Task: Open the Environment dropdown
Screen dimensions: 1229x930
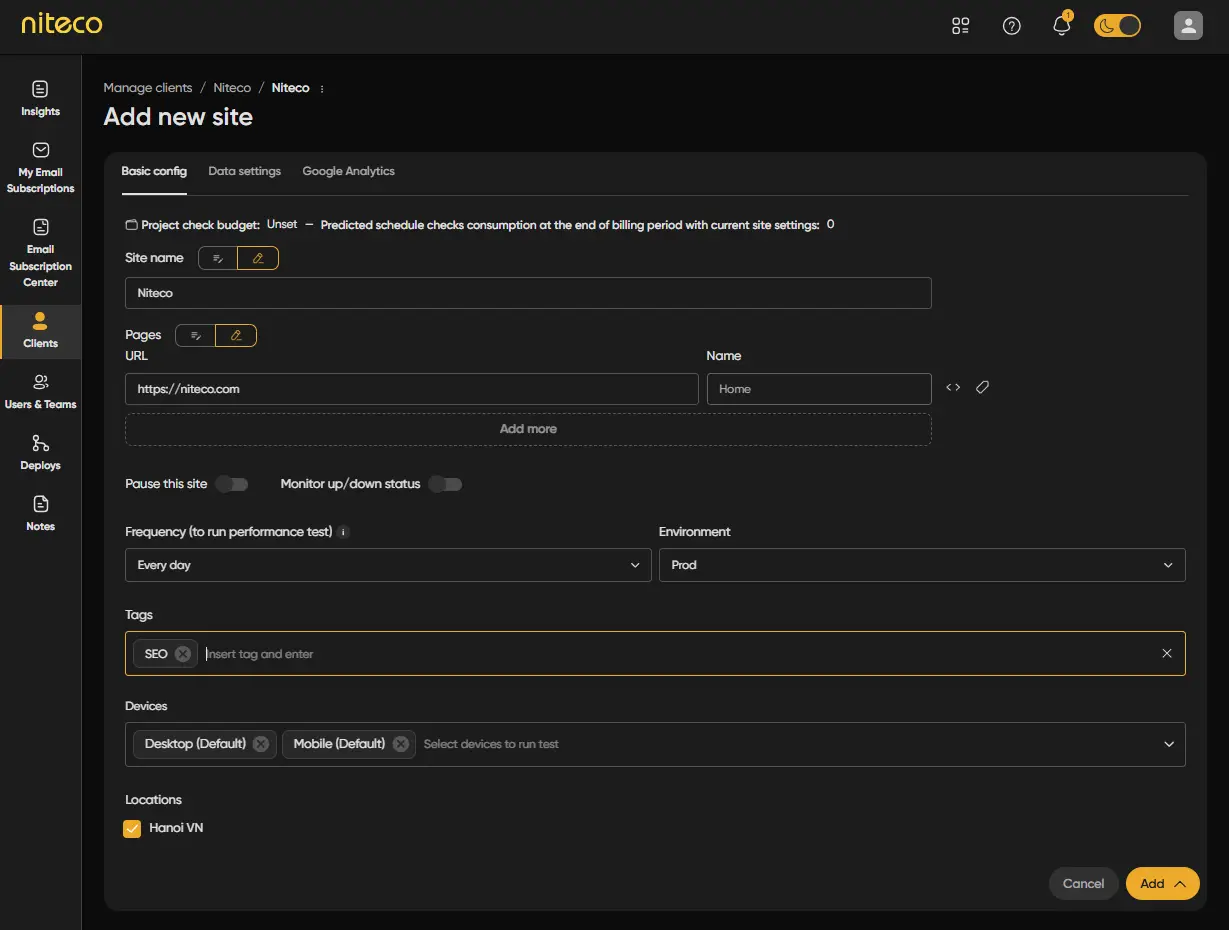Action: tap(921, 565)
